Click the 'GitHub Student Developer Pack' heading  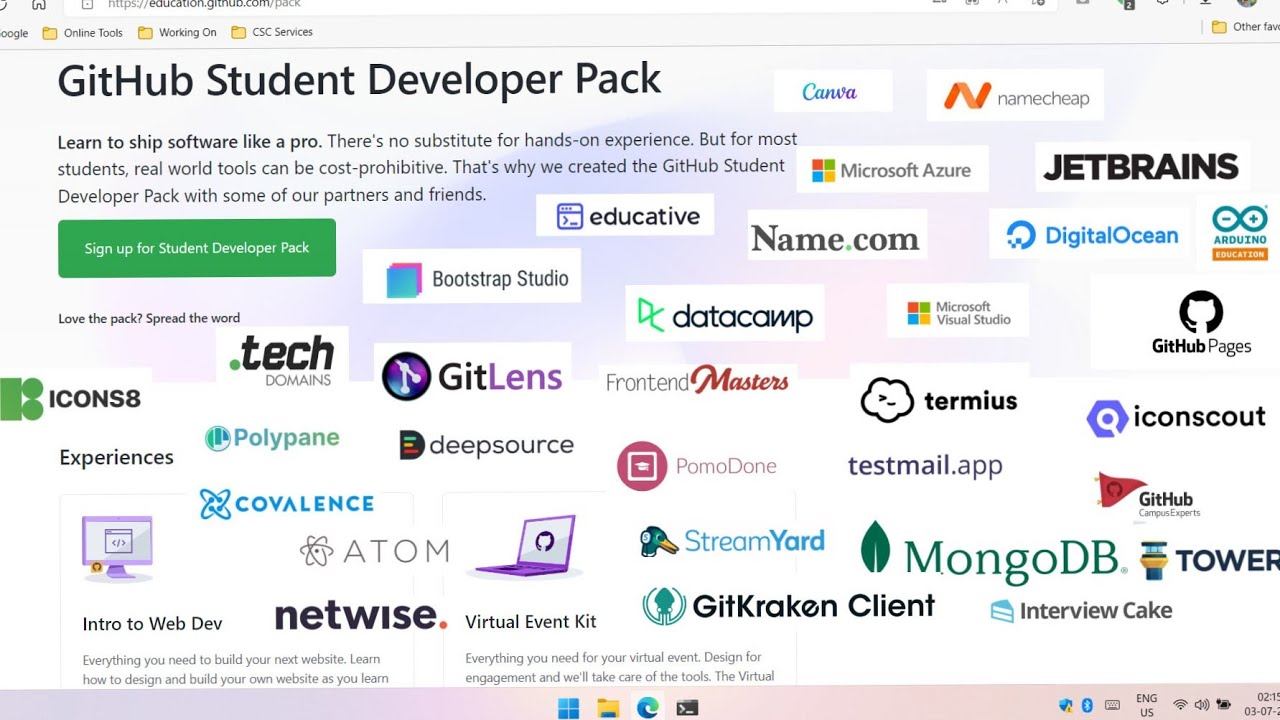pos(359,80)
